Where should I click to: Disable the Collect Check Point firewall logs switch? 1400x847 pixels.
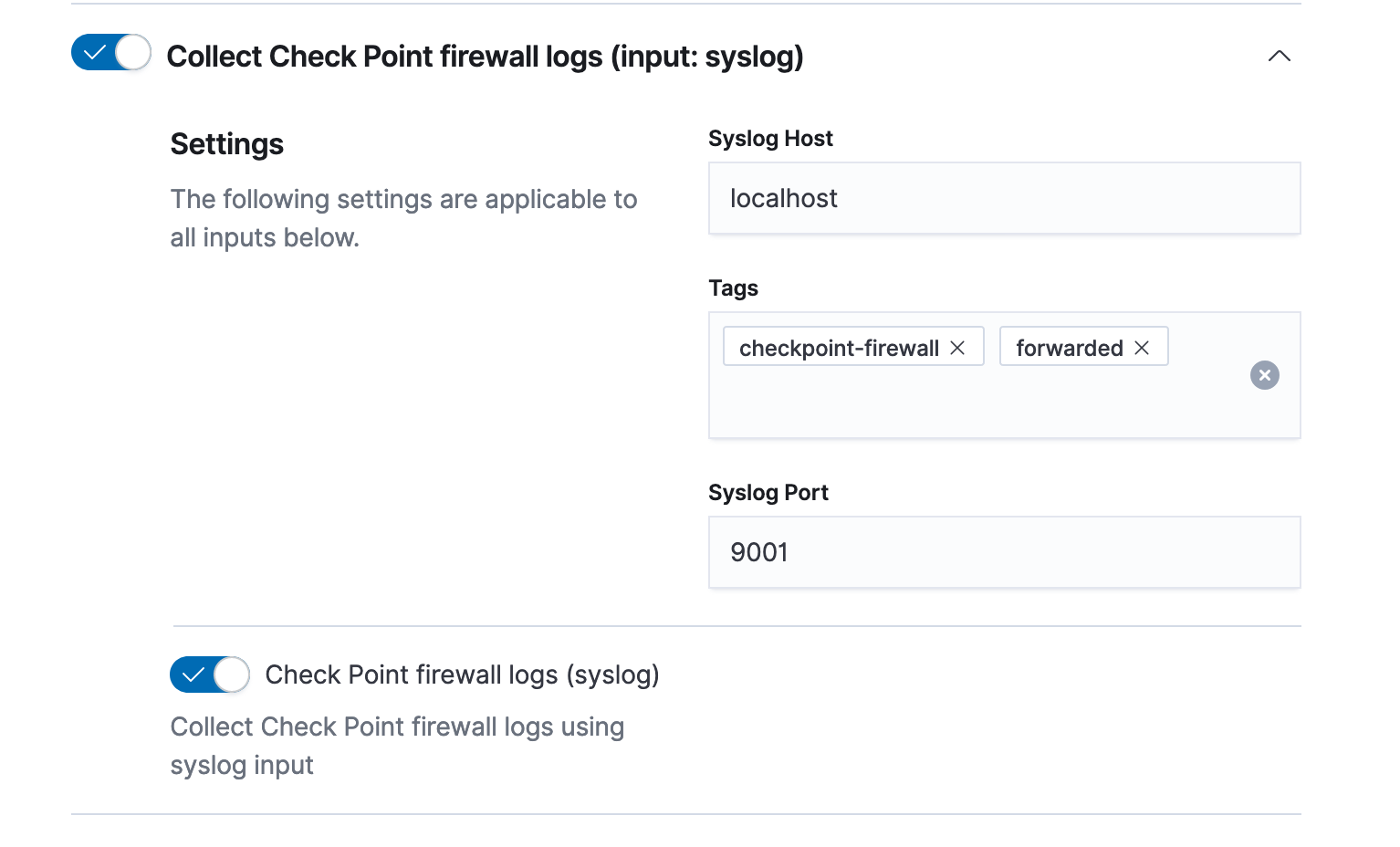(111, 53)
